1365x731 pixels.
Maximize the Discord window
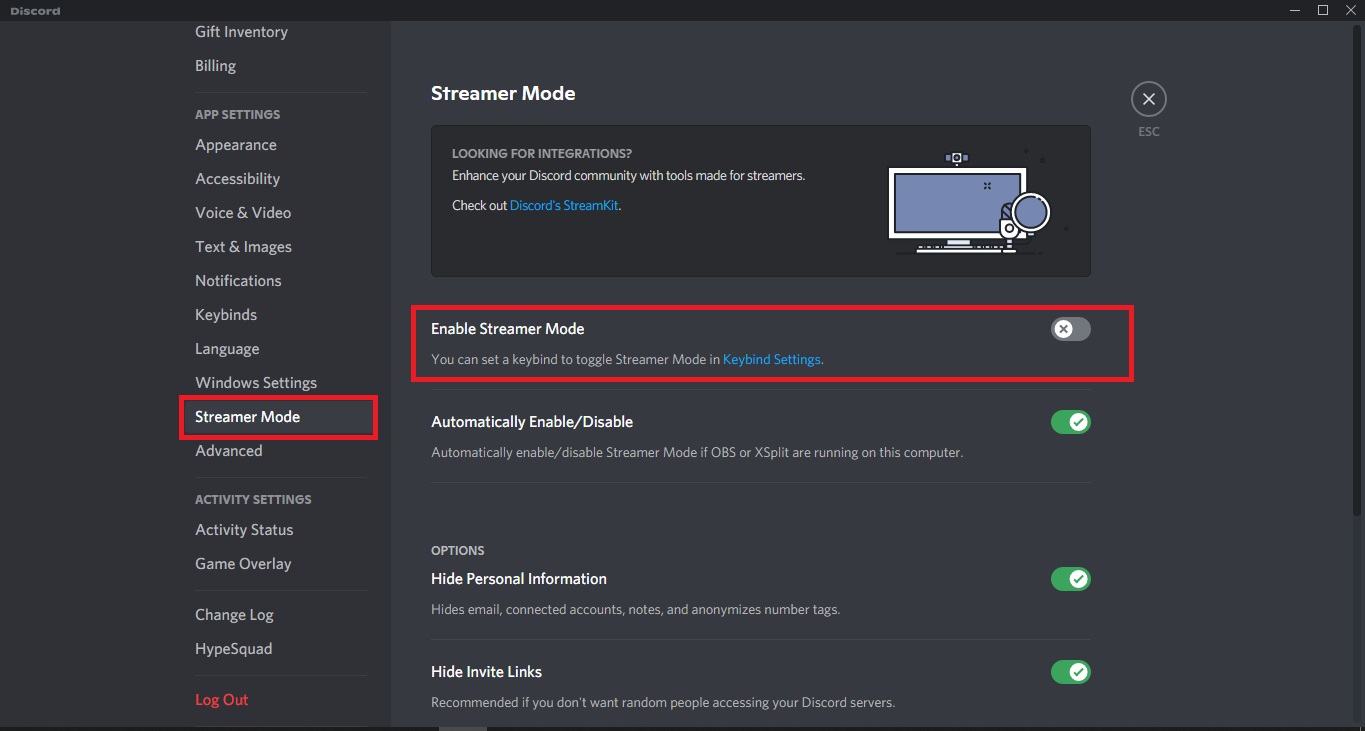(1323, 10)
